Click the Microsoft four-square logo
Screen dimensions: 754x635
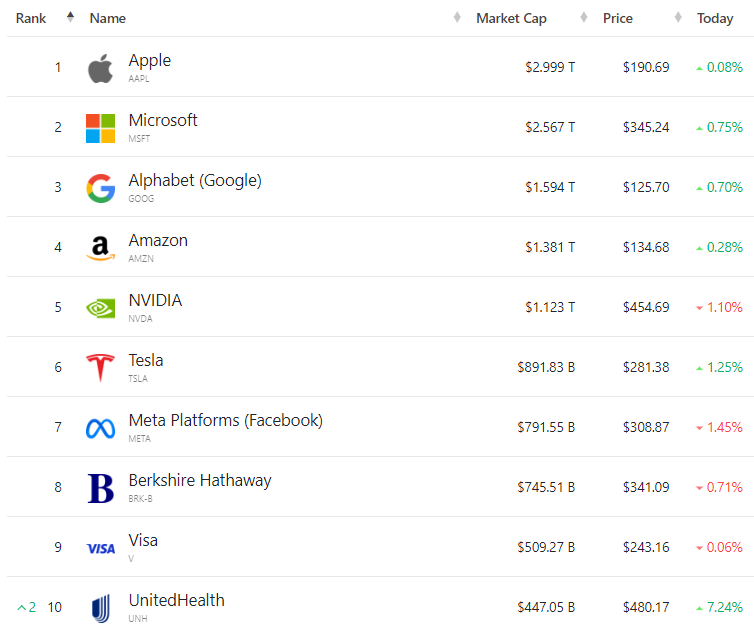pyautogui.click(x=100, y=128)
